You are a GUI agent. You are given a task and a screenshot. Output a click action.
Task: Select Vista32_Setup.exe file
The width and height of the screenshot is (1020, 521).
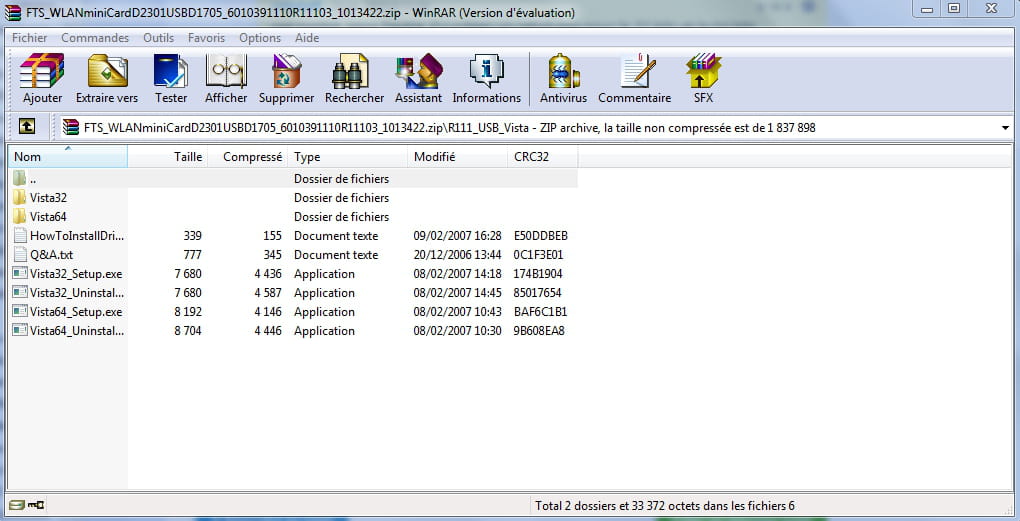point(75,274)
